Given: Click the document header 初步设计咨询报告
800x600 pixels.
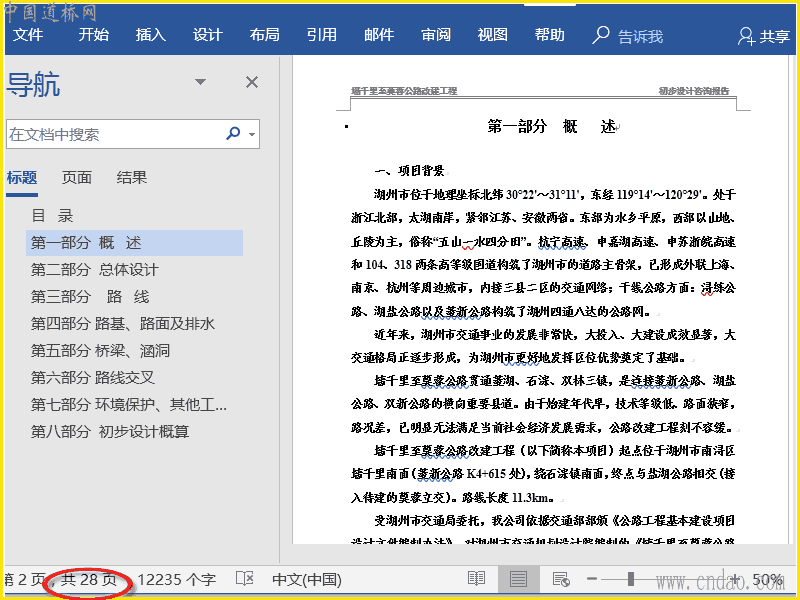Looking at the screenshot, I should (x=694, y=91).
